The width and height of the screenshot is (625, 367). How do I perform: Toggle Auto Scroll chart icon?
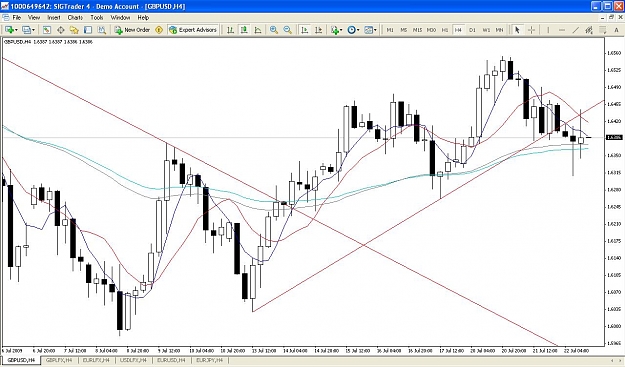(305, 30)
